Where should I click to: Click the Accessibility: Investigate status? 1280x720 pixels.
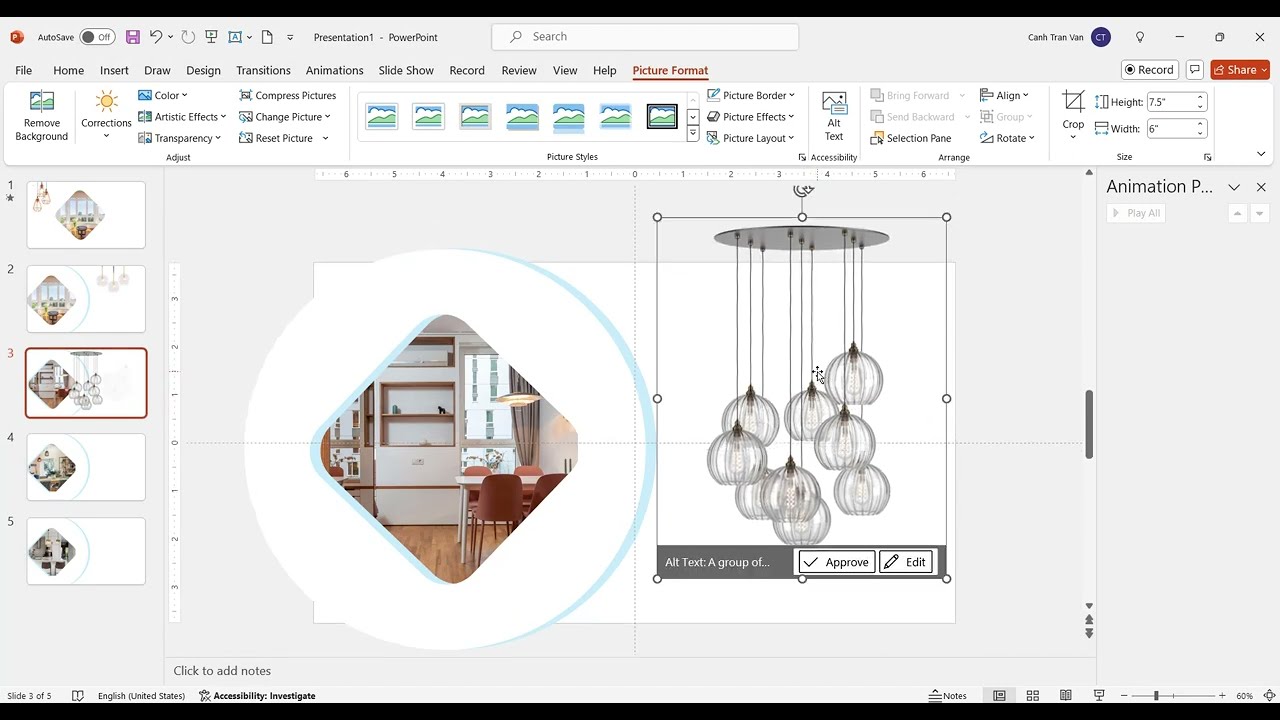[x=257, y=696]
